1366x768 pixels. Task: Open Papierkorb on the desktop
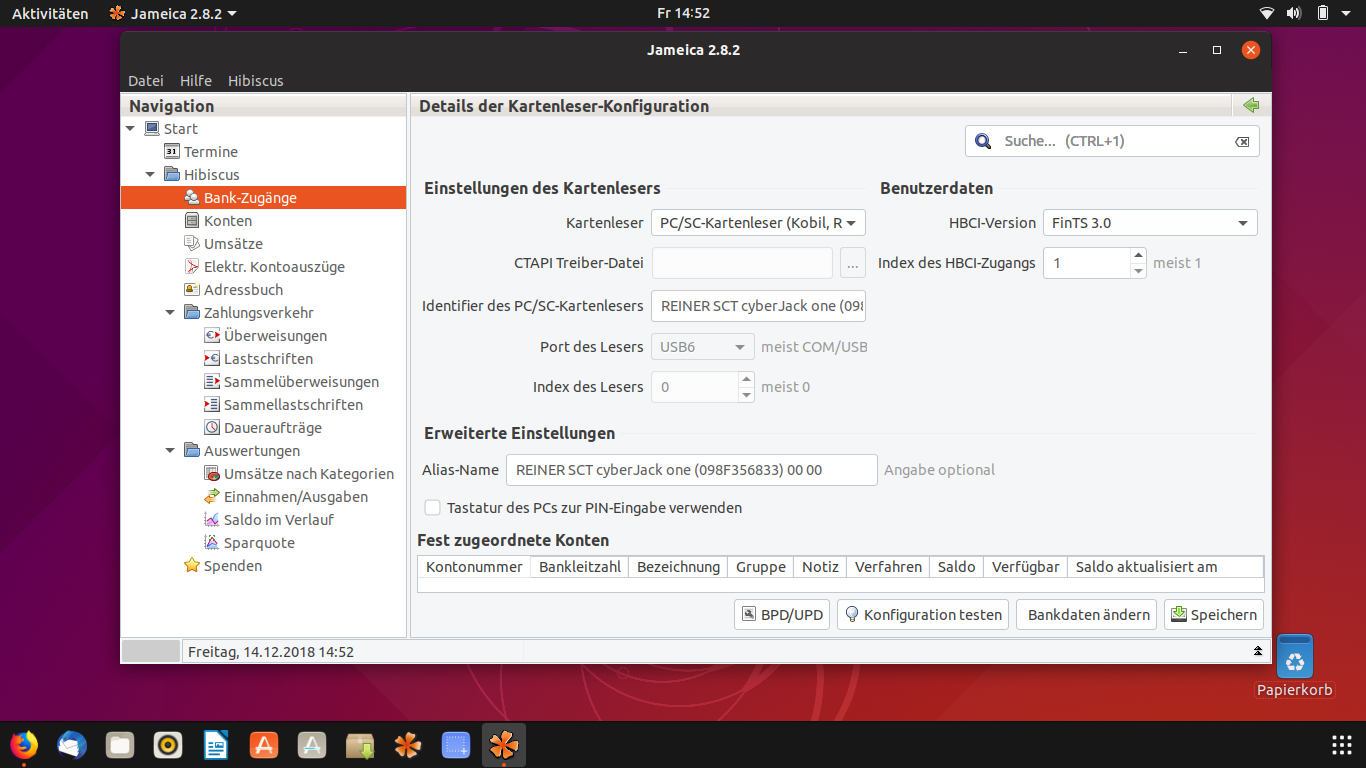coord(1295,665)
